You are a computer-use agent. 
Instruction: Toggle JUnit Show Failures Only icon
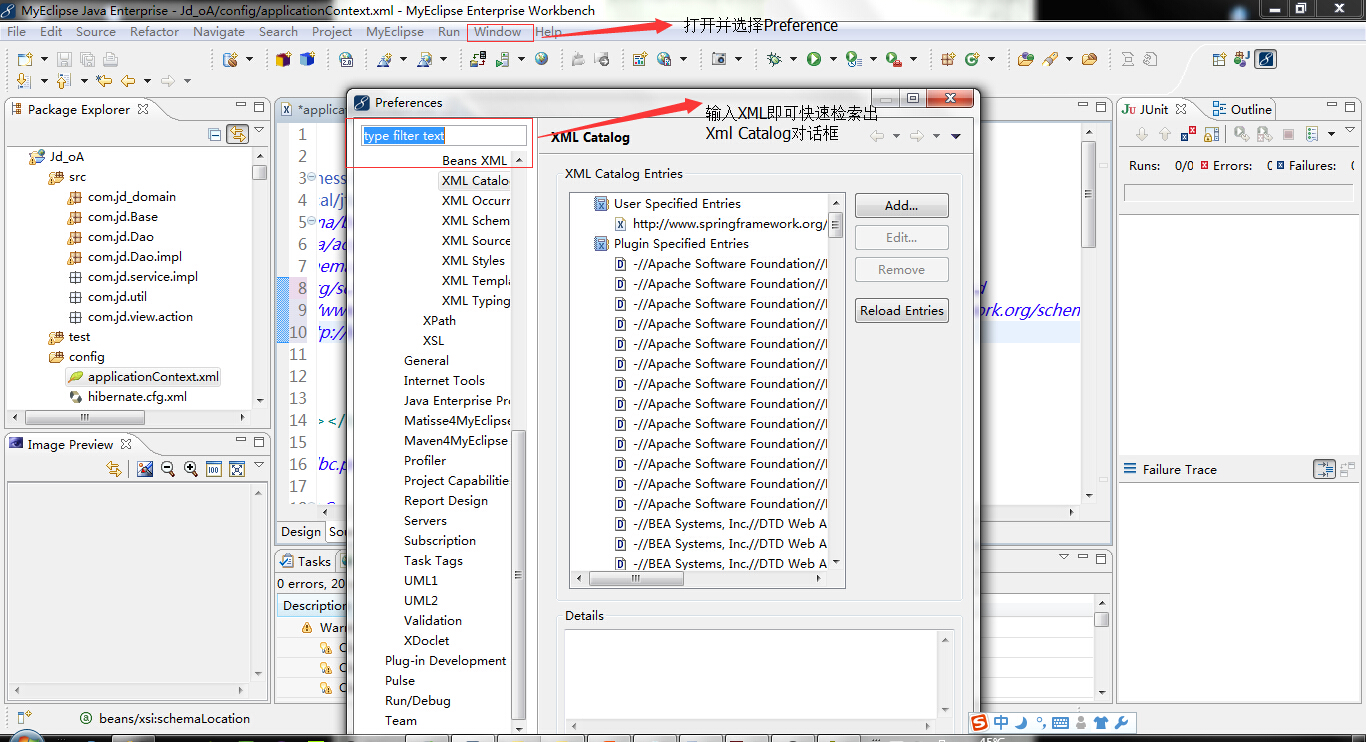1186,134
